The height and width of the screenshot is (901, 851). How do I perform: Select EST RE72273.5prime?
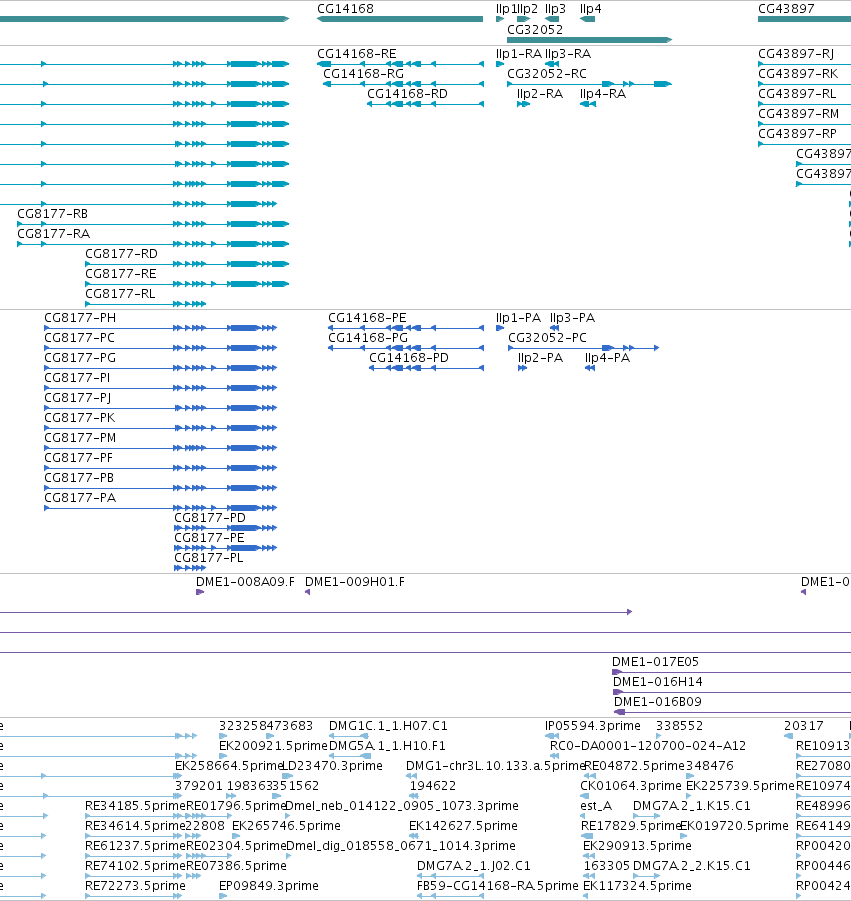[x=135, y=885]
